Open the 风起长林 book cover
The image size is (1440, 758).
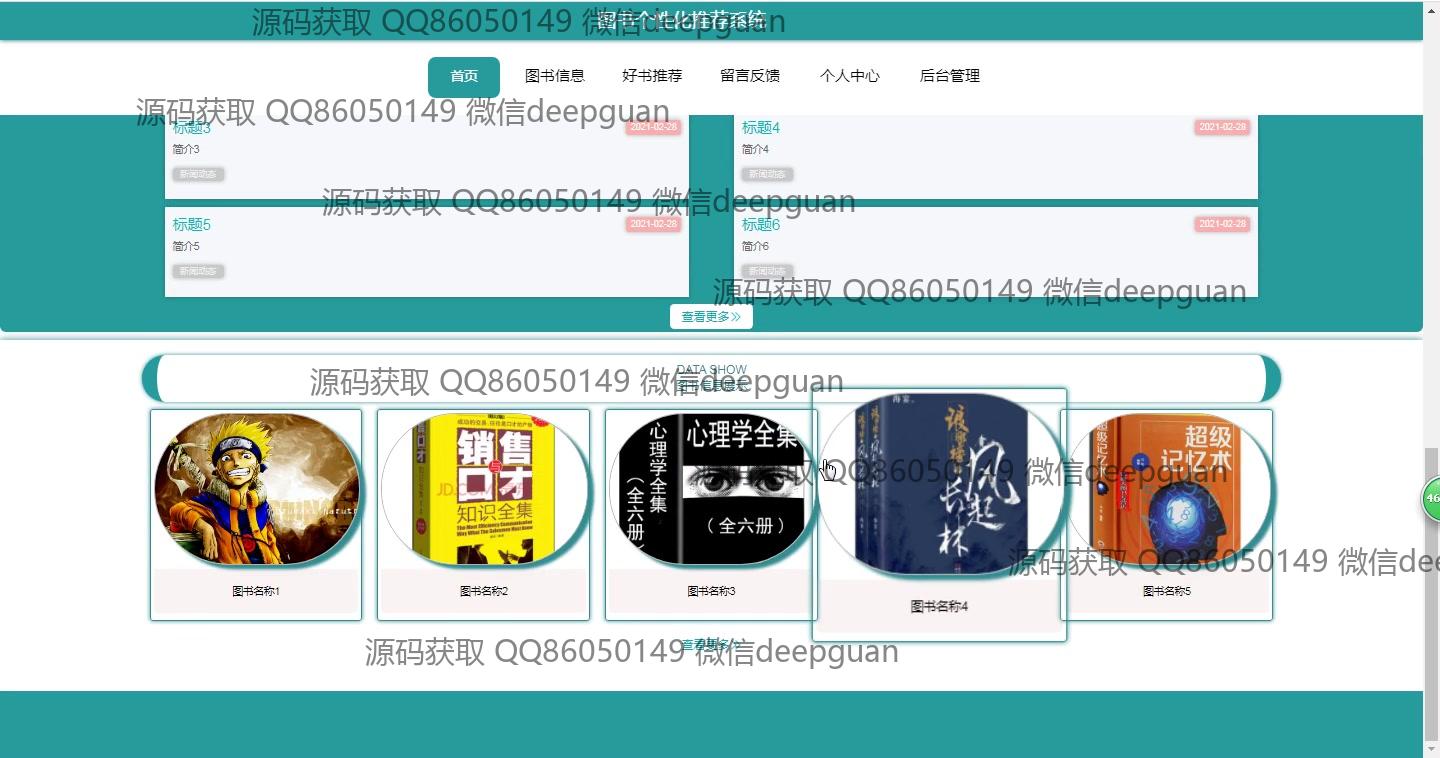pos(939,485)
